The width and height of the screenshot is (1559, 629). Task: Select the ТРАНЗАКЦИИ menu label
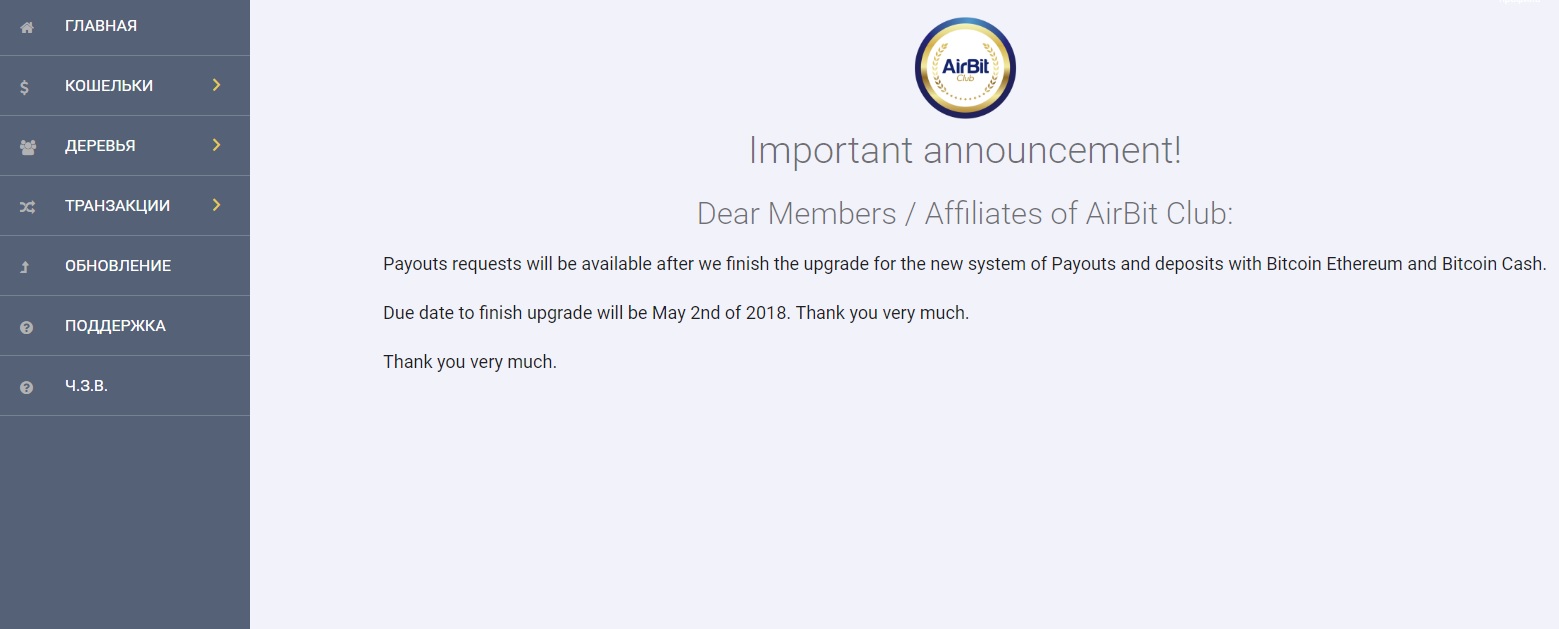click(x=117, y=206)
